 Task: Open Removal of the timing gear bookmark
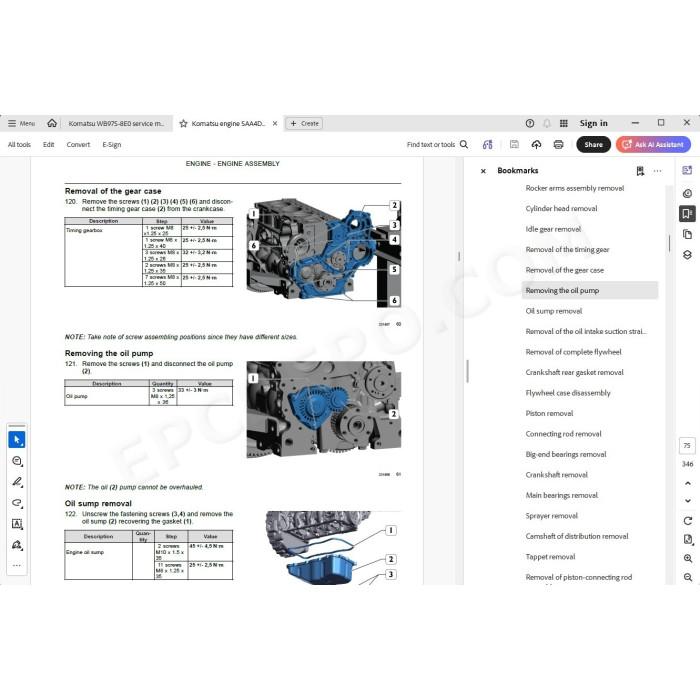[567, 250]
